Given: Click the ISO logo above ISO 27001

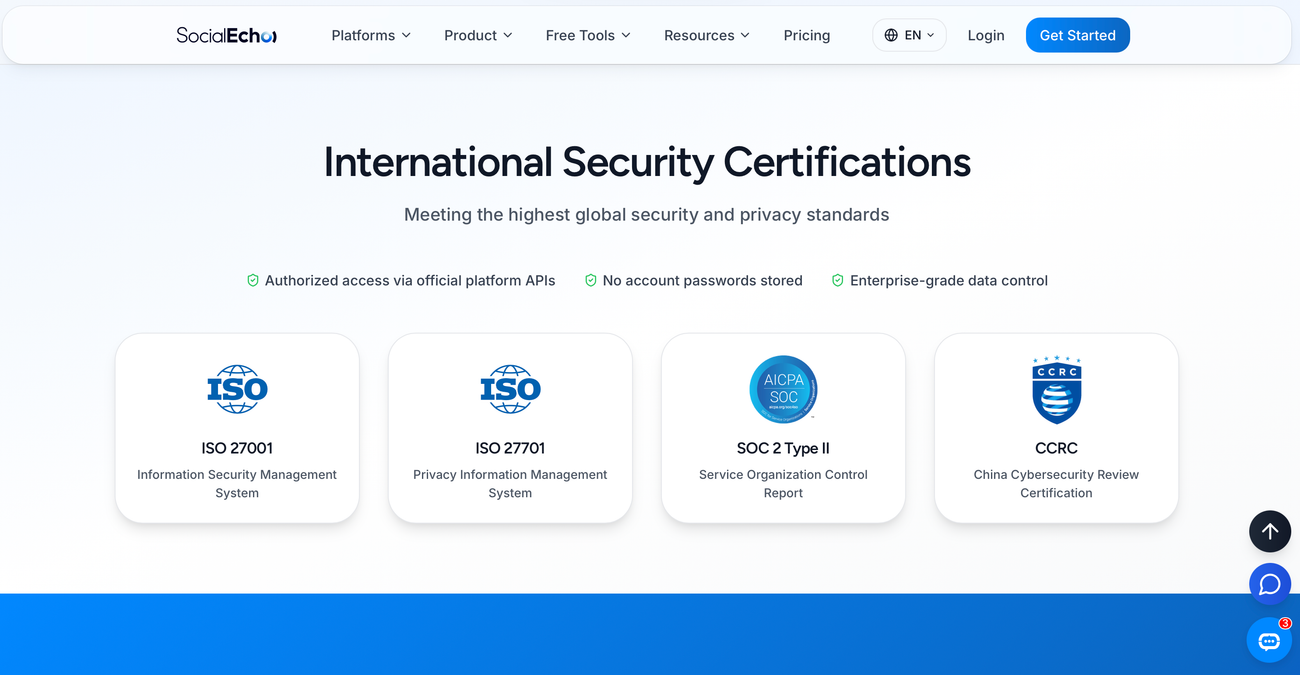Looking at the screenshot, I should tap(237, 389).
